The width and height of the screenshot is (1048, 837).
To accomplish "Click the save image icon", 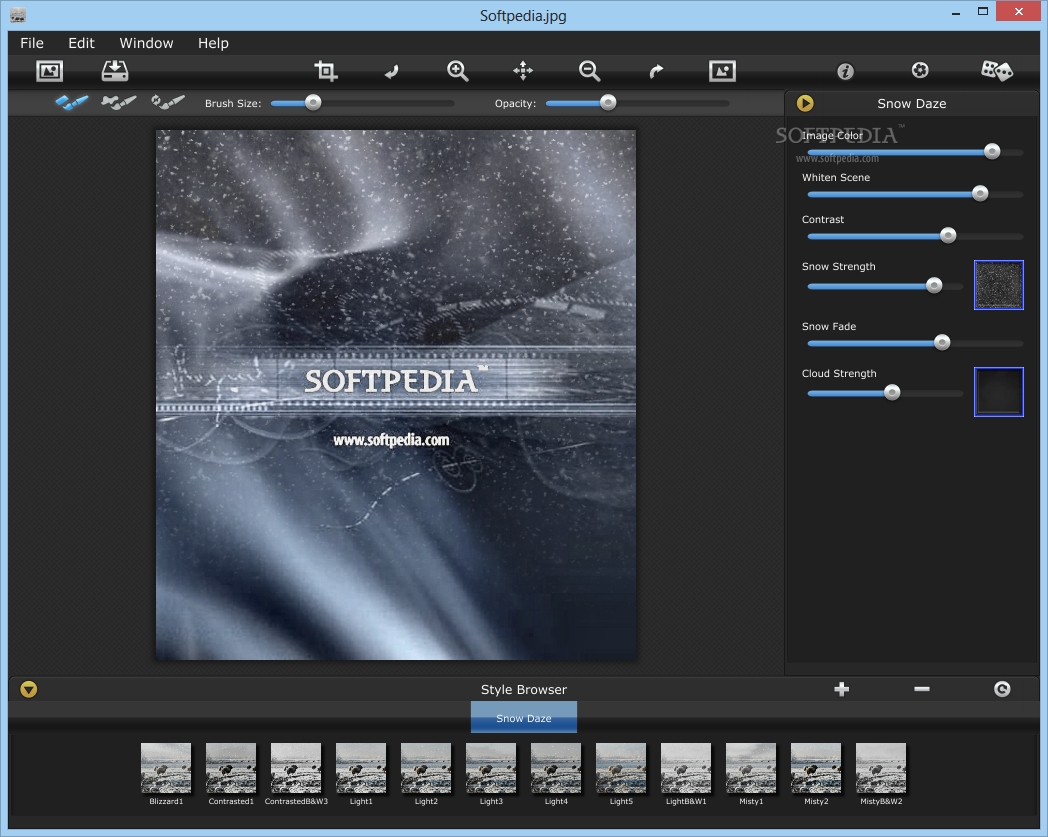I will [115, 71].
